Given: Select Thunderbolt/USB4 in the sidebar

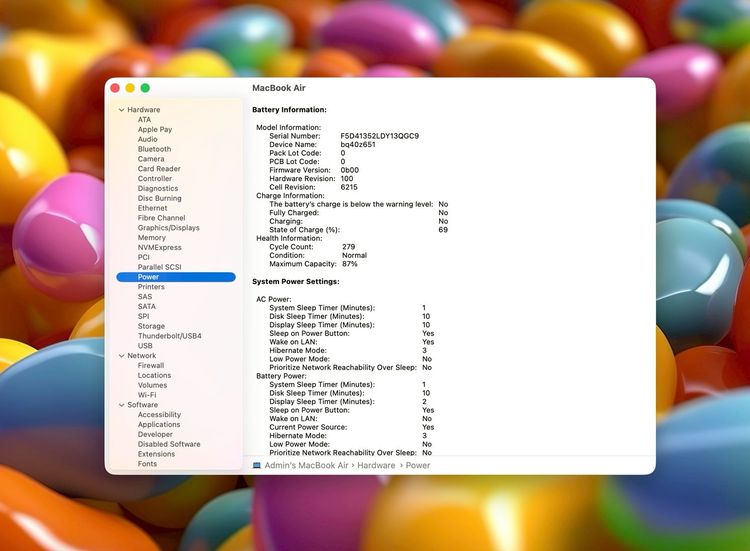Looking at the screenshot, I should [170, 336].
